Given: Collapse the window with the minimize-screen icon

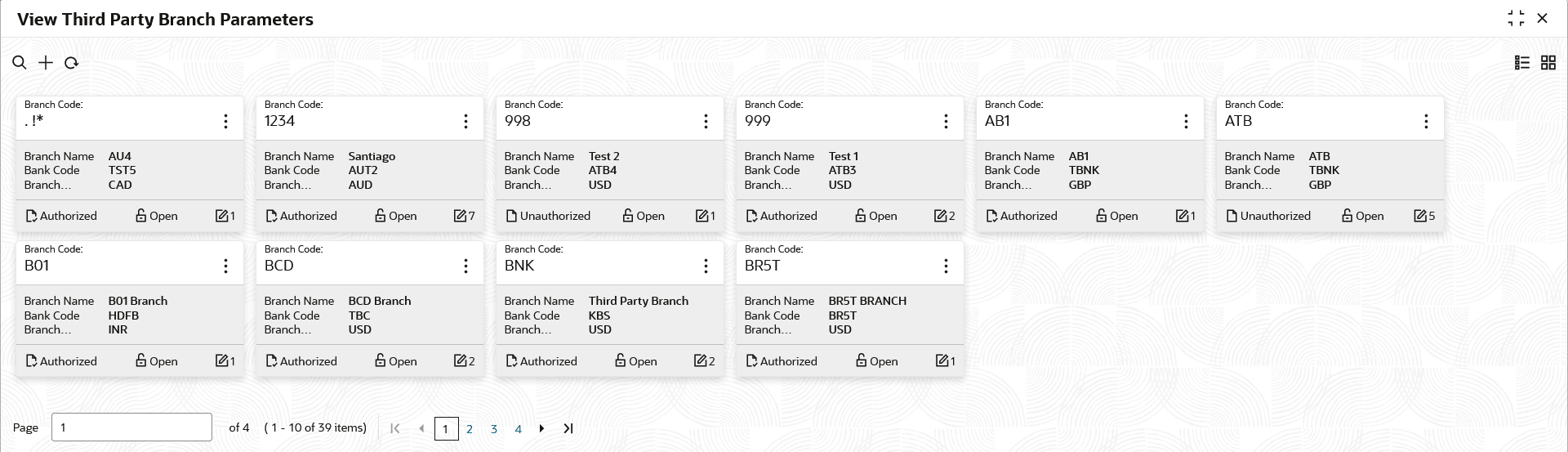Looking at the screenshot, I should pos(1517,19).
